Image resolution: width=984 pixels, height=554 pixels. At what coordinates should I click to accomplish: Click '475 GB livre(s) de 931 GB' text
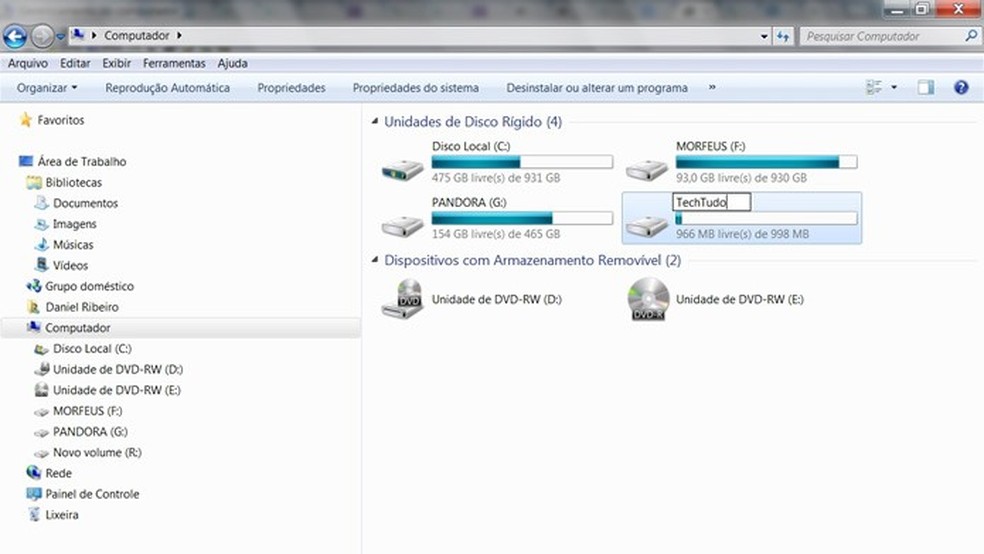click(496, 178)
